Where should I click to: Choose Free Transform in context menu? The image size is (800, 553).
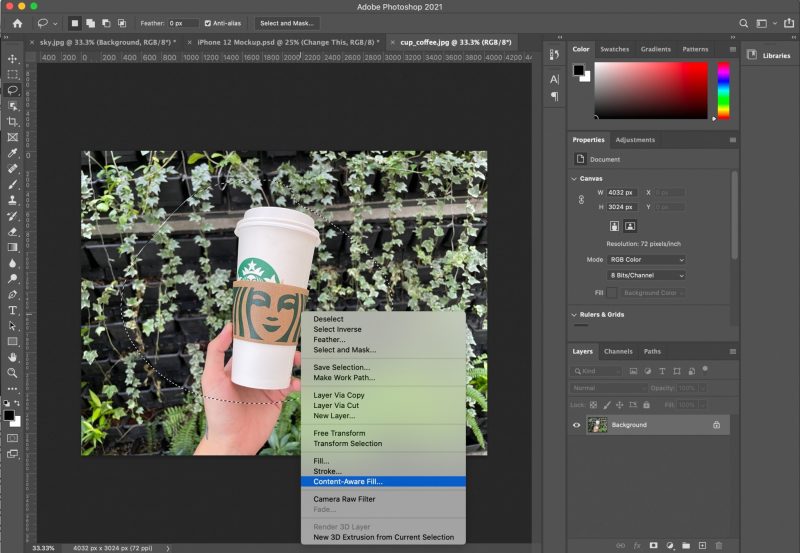pyautogui.click(x=383, y=433)
